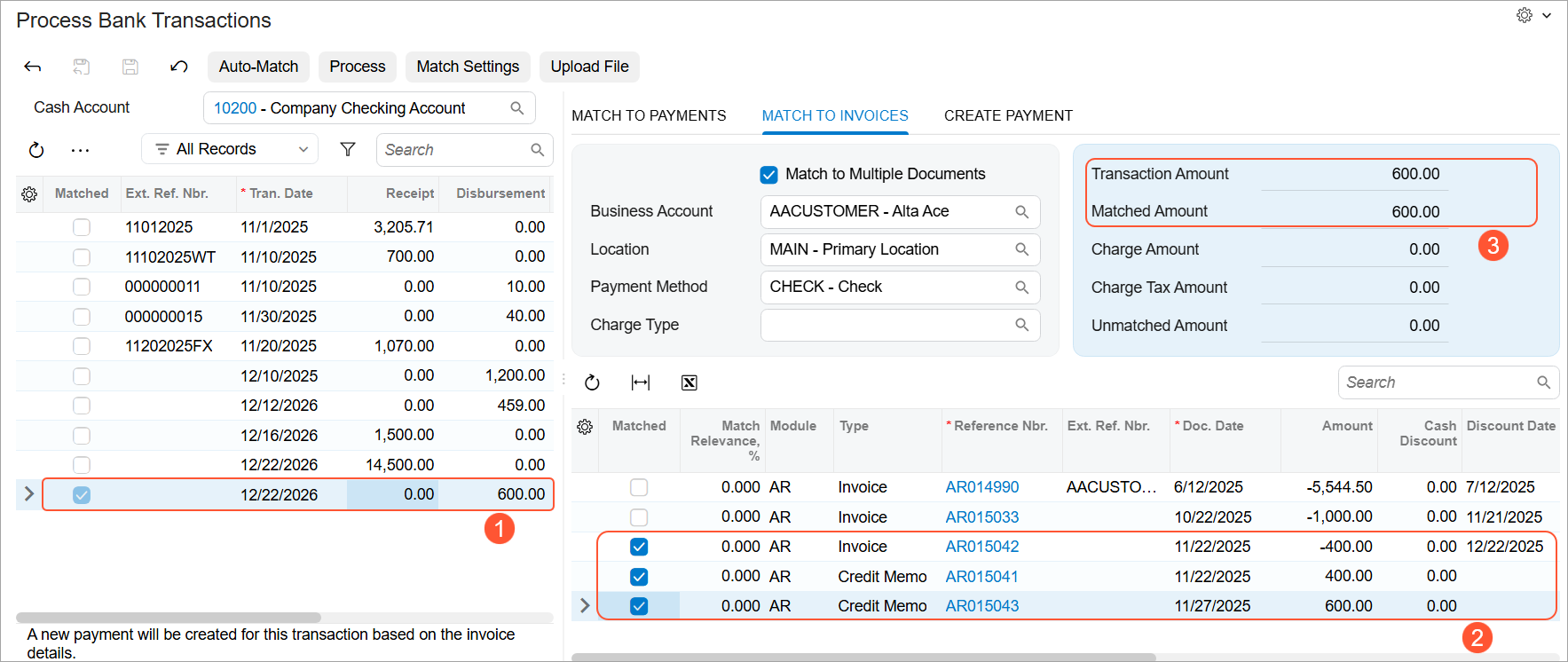Open credit memo link AR015041
This screenshot has height=662, width=1568.
click(982, 577)
